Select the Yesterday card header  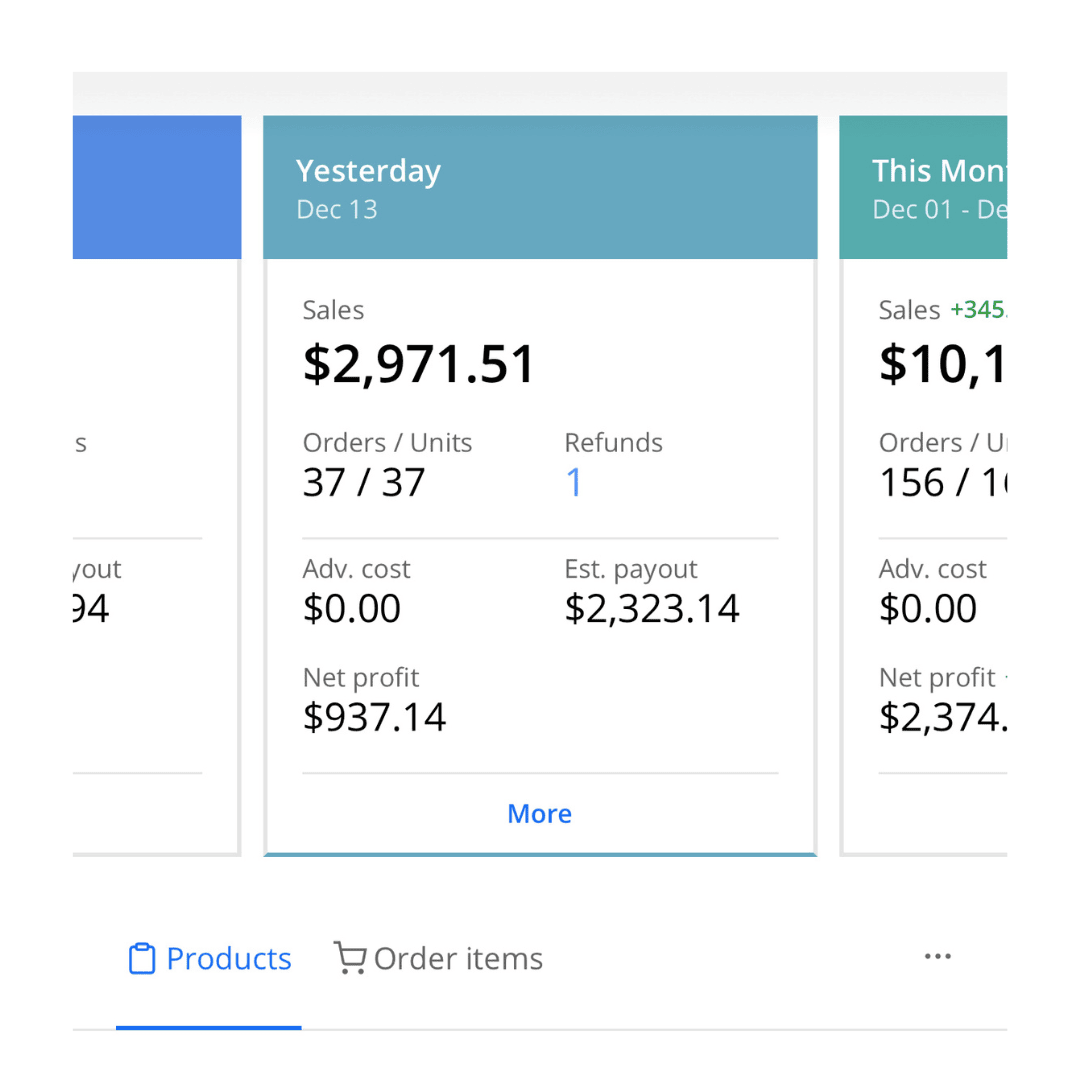(540, 188)
